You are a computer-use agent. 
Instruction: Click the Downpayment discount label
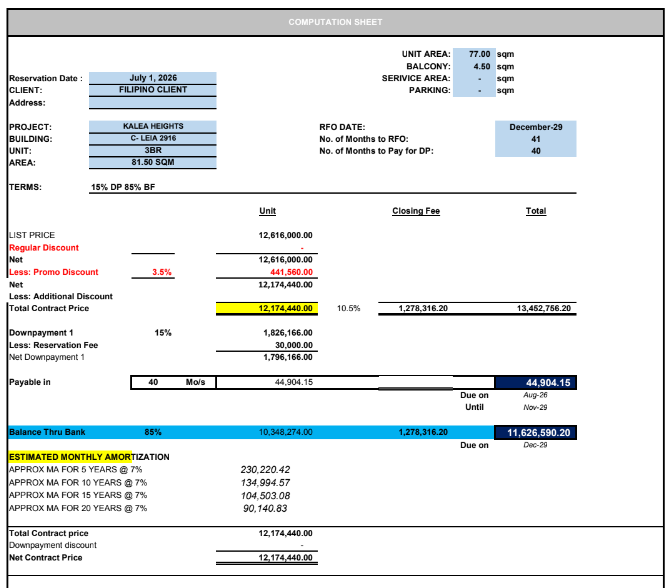pyautogui.click(x=53, y=545)
